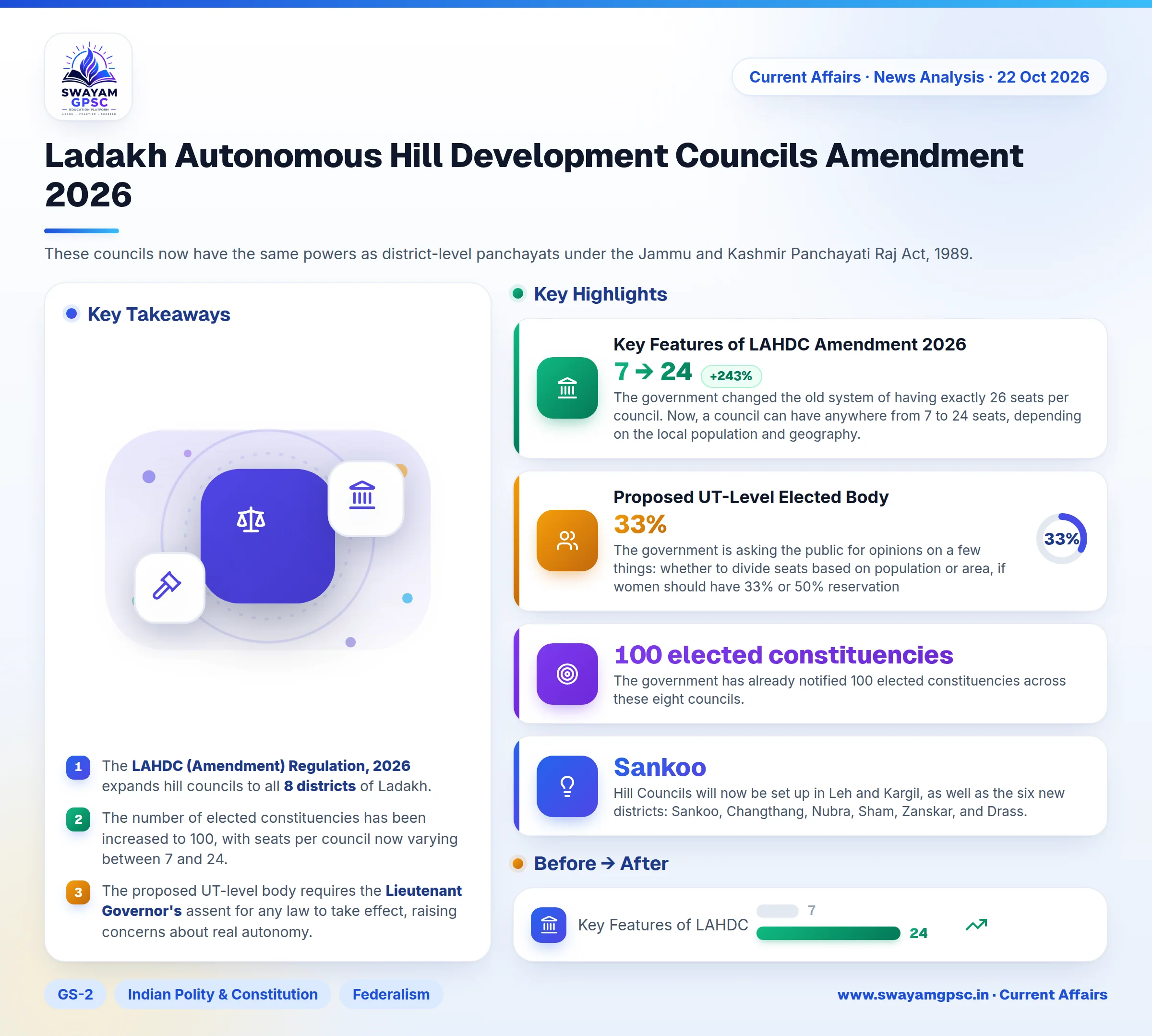This screenshot has width=1152, height=1036.
Task: Click the gavel icon tile in illustration
Action: point(169,588)
